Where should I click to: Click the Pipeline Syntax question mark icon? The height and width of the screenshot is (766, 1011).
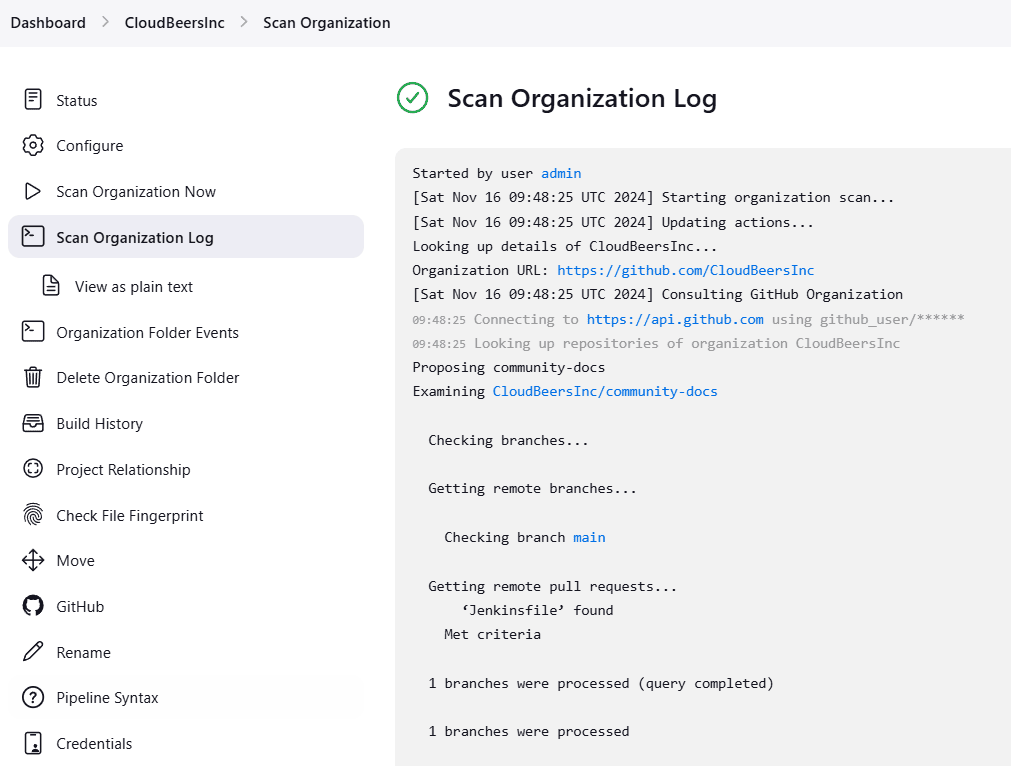pos(33,698)
